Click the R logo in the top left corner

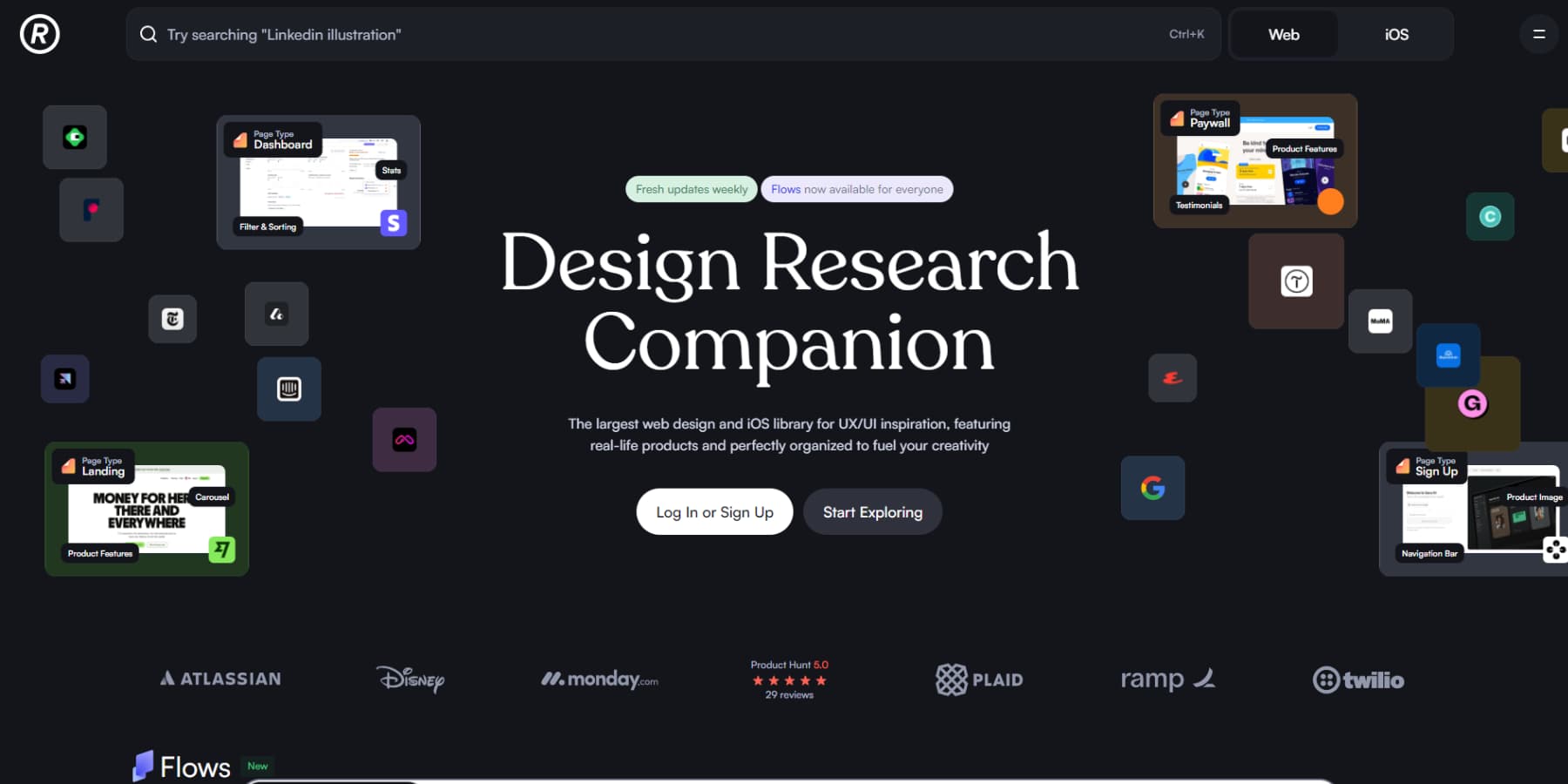tap(38, 34)
